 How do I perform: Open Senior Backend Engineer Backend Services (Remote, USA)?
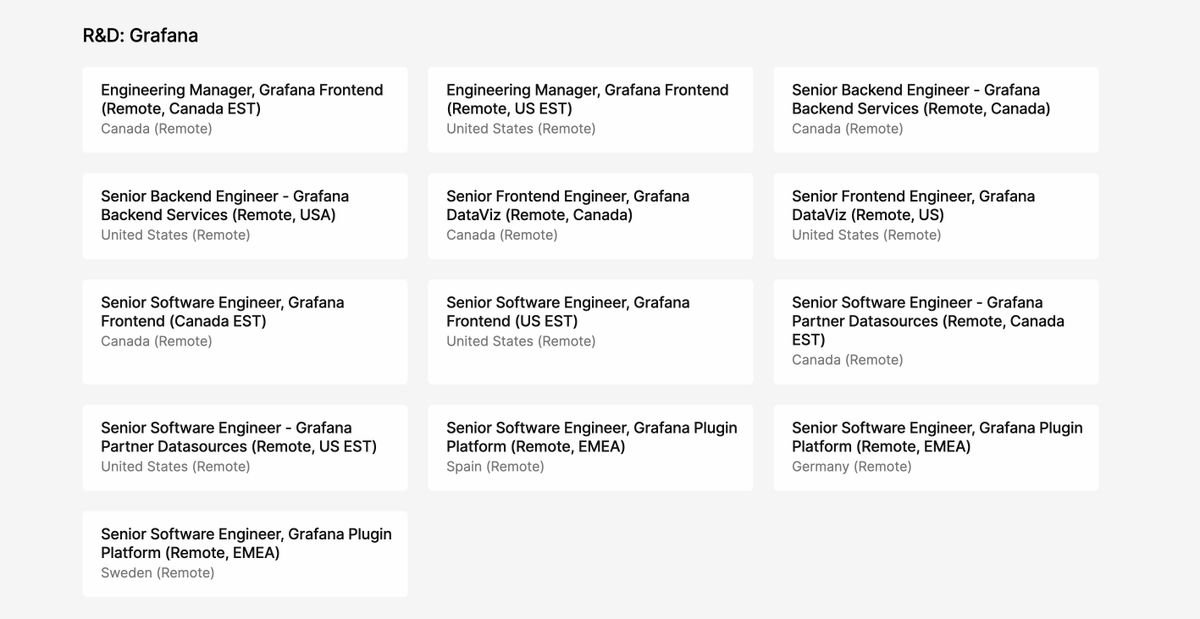(245, 216)
